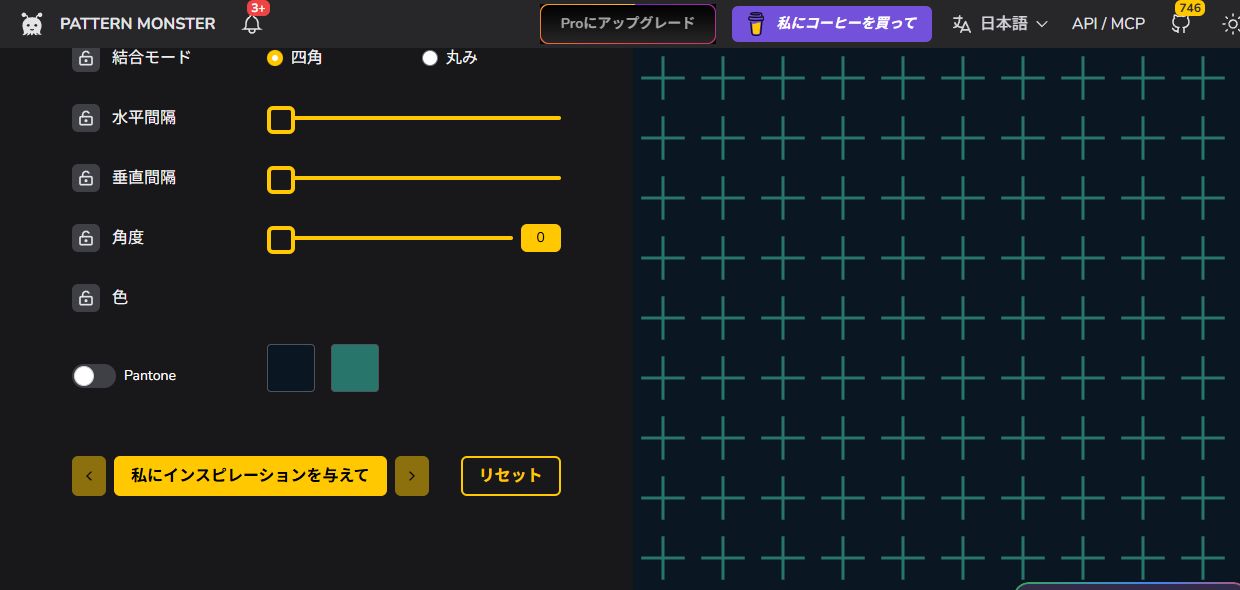Viewport: 1240px width, 590px height.
Task: Click the Pattern Monster logo icon
Action: click(x=32, y=24)
